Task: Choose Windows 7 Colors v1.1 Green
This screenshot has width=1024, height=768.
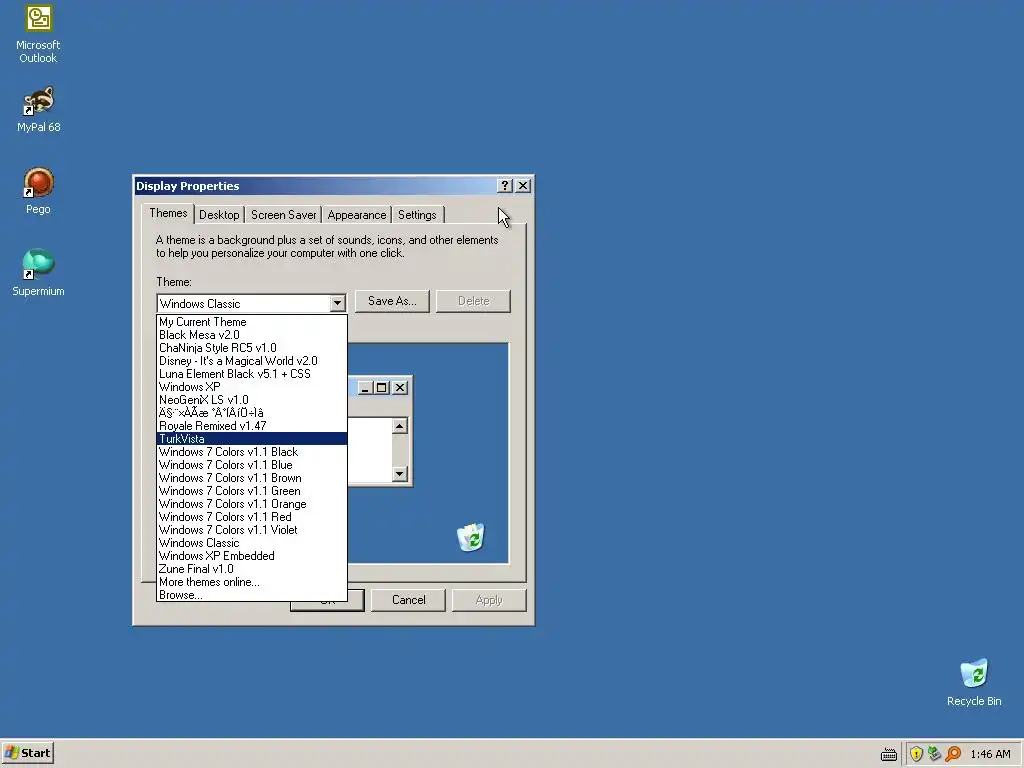Action: click(x=251, y=491)
